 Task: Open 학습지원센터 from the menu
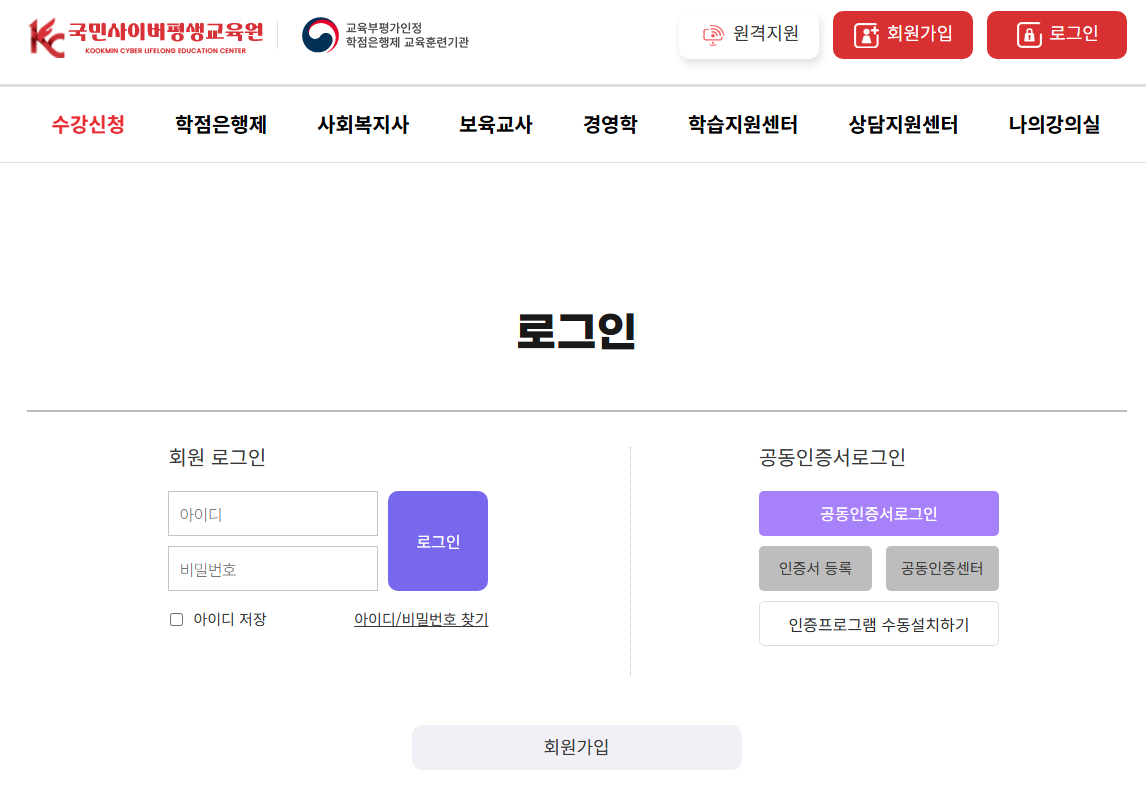click(740, 124)
